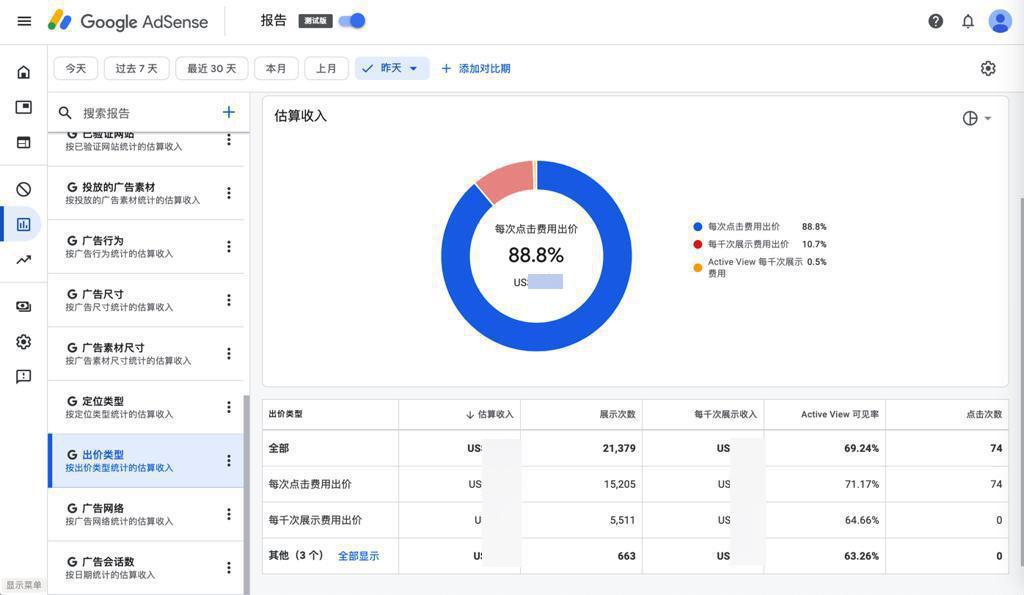
Task: Open more options for 广告尺寸 report
Action: tap(229, 300)
